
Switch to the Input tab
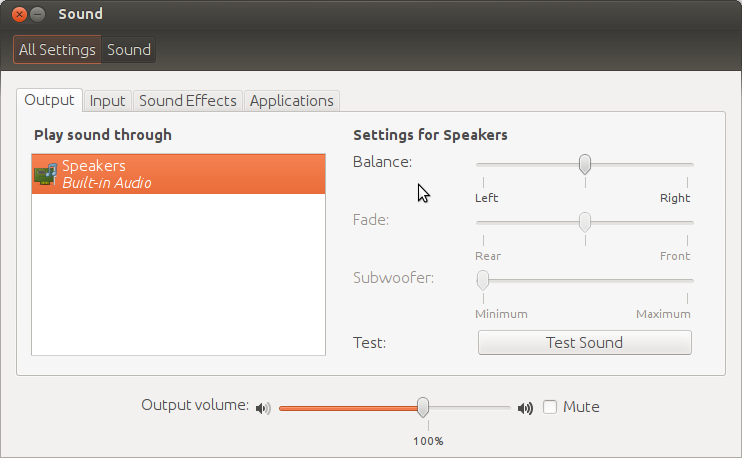107,100
